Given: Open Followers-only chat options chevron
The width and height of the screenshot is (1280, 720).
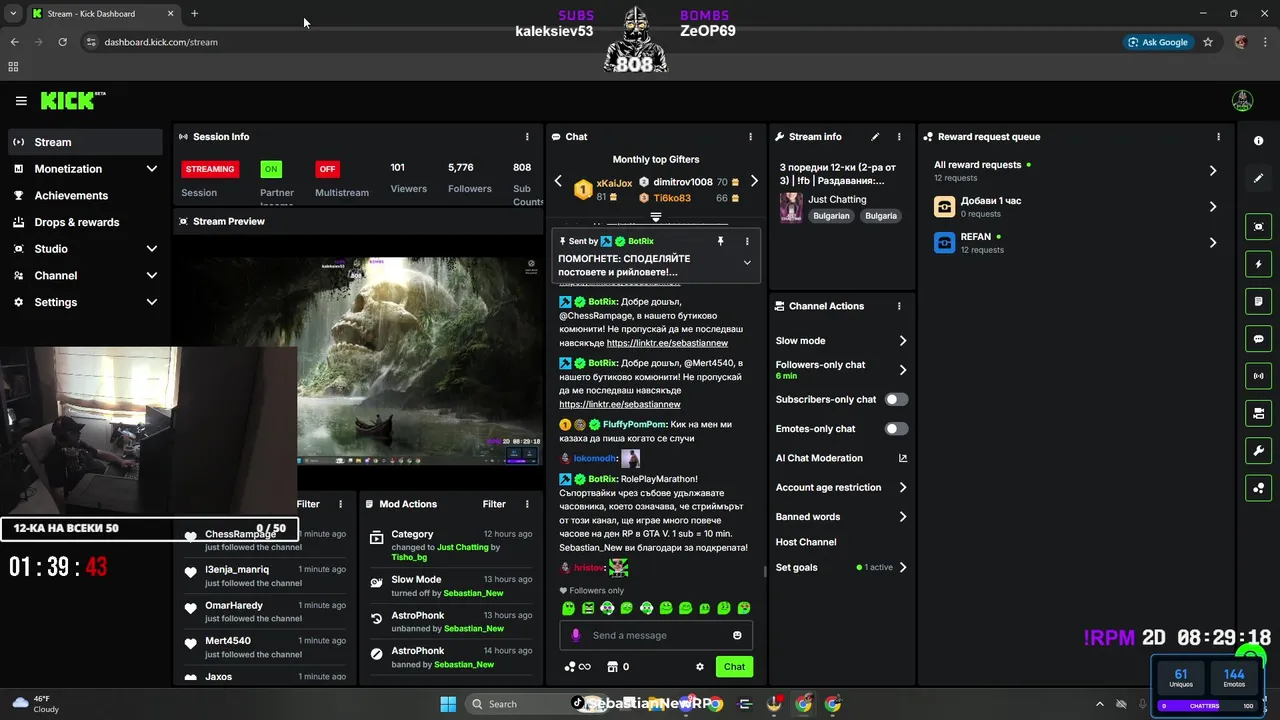Looking at the screenshot, I should [x=903, y=370].
